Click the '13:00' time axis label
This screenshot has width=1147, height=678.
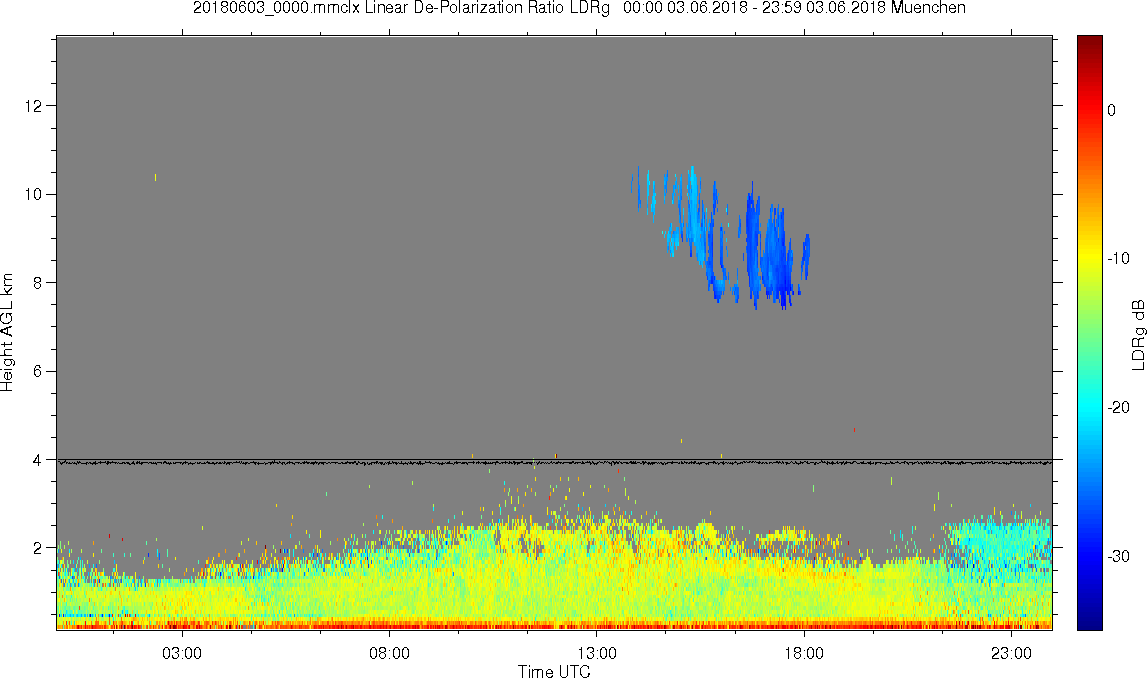597,653
